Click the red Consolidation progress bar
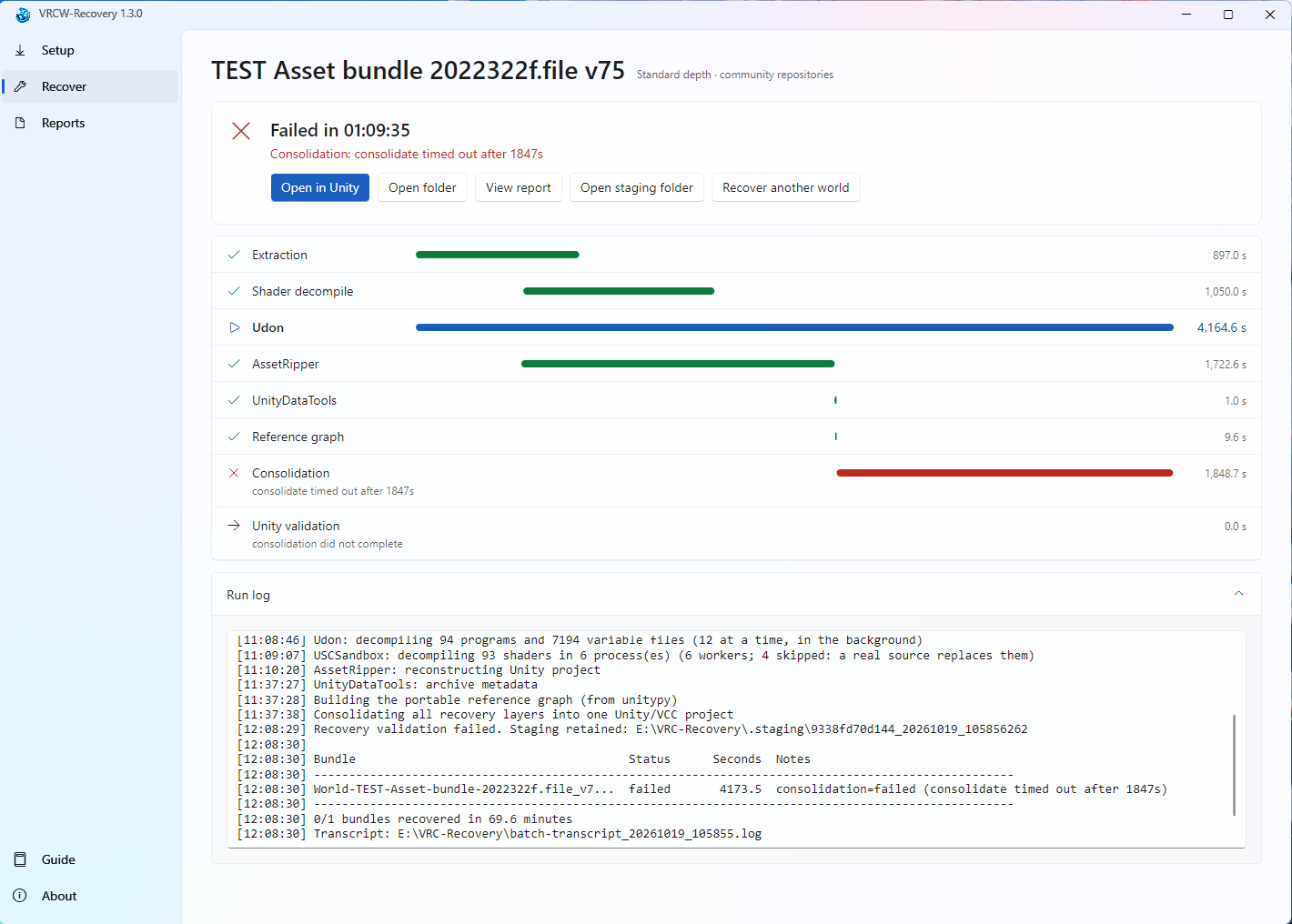Image resolution: width=1292 pixels, height=924 pixels. [1004, 473]
